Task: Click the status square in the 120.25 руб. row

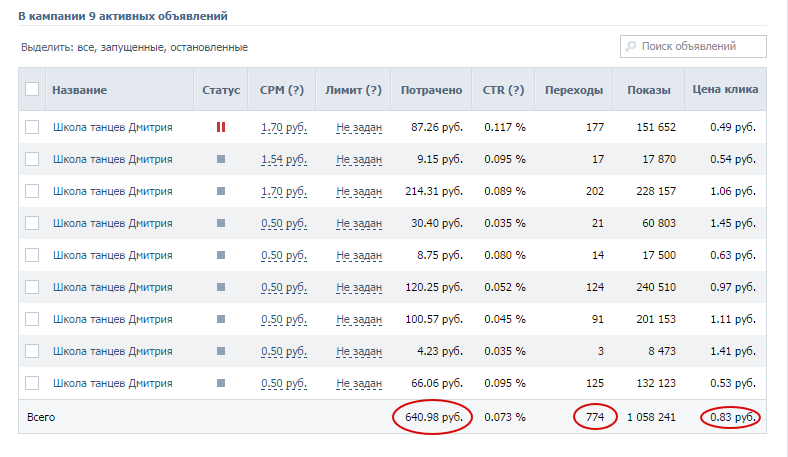Action: click(221, 287)
